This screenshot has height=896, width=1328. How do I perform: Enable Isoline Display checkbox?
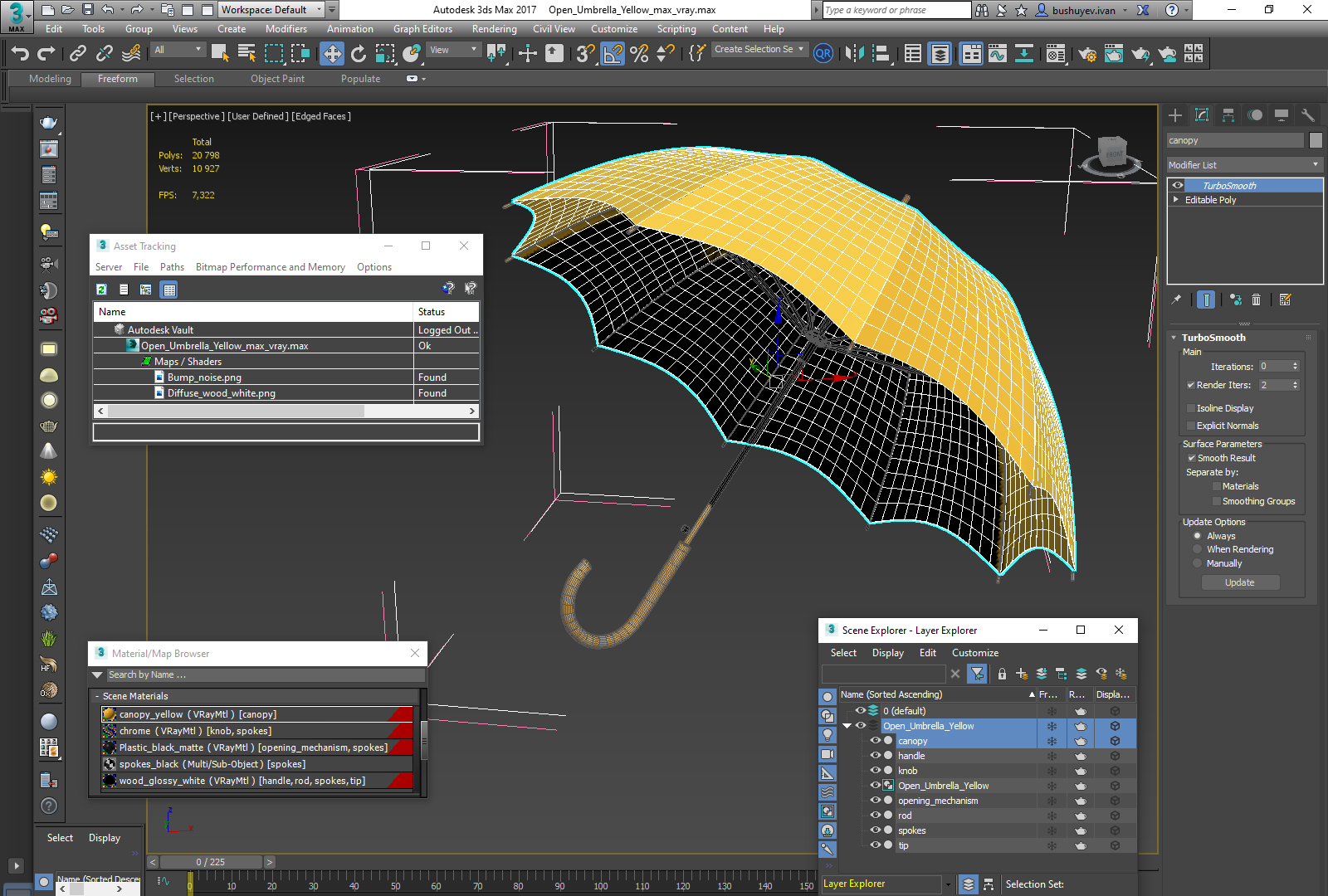click(1191, 408)
